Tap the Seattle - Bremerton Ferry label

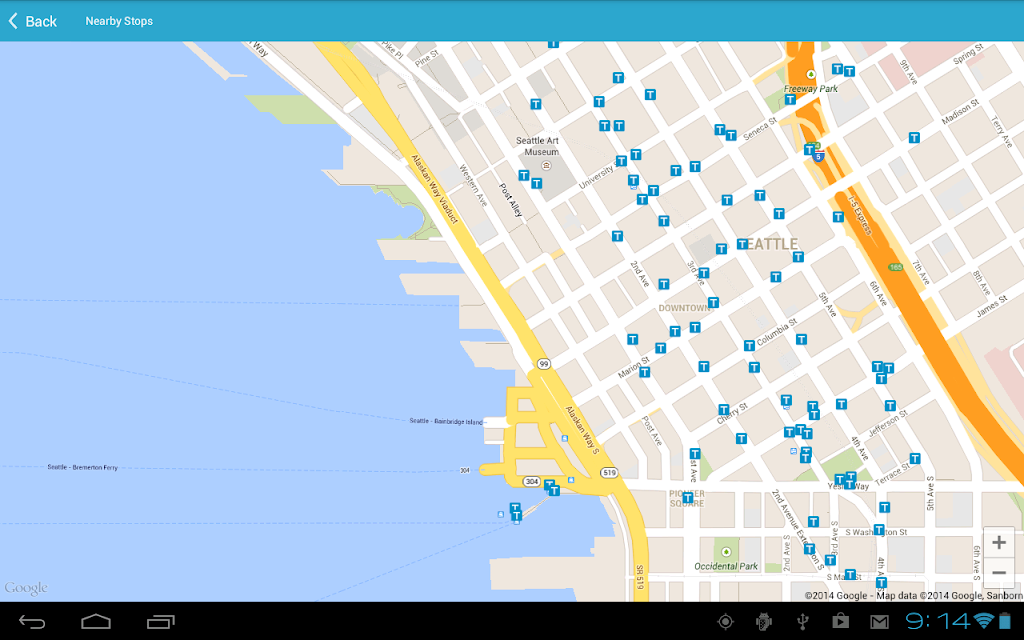(83, 468)
